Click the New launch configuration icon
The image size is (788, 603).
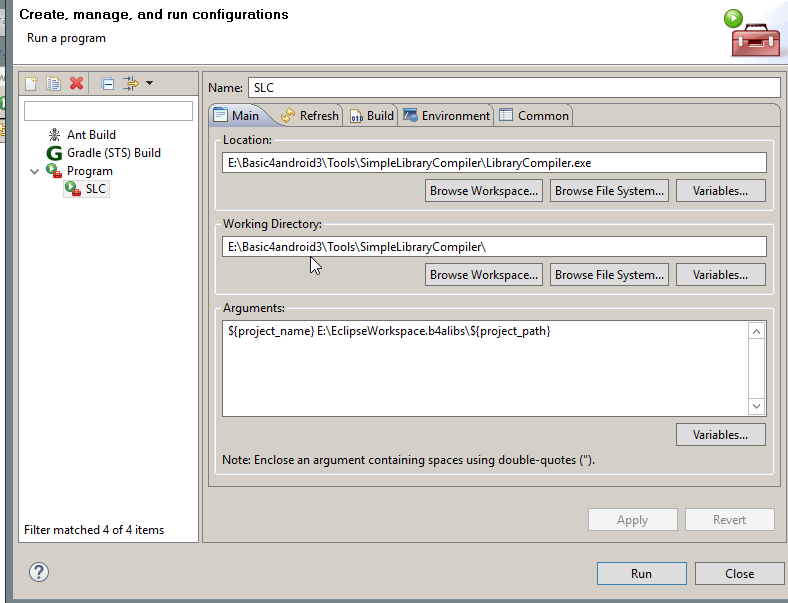pyautogui.click(x=32, y=83)
